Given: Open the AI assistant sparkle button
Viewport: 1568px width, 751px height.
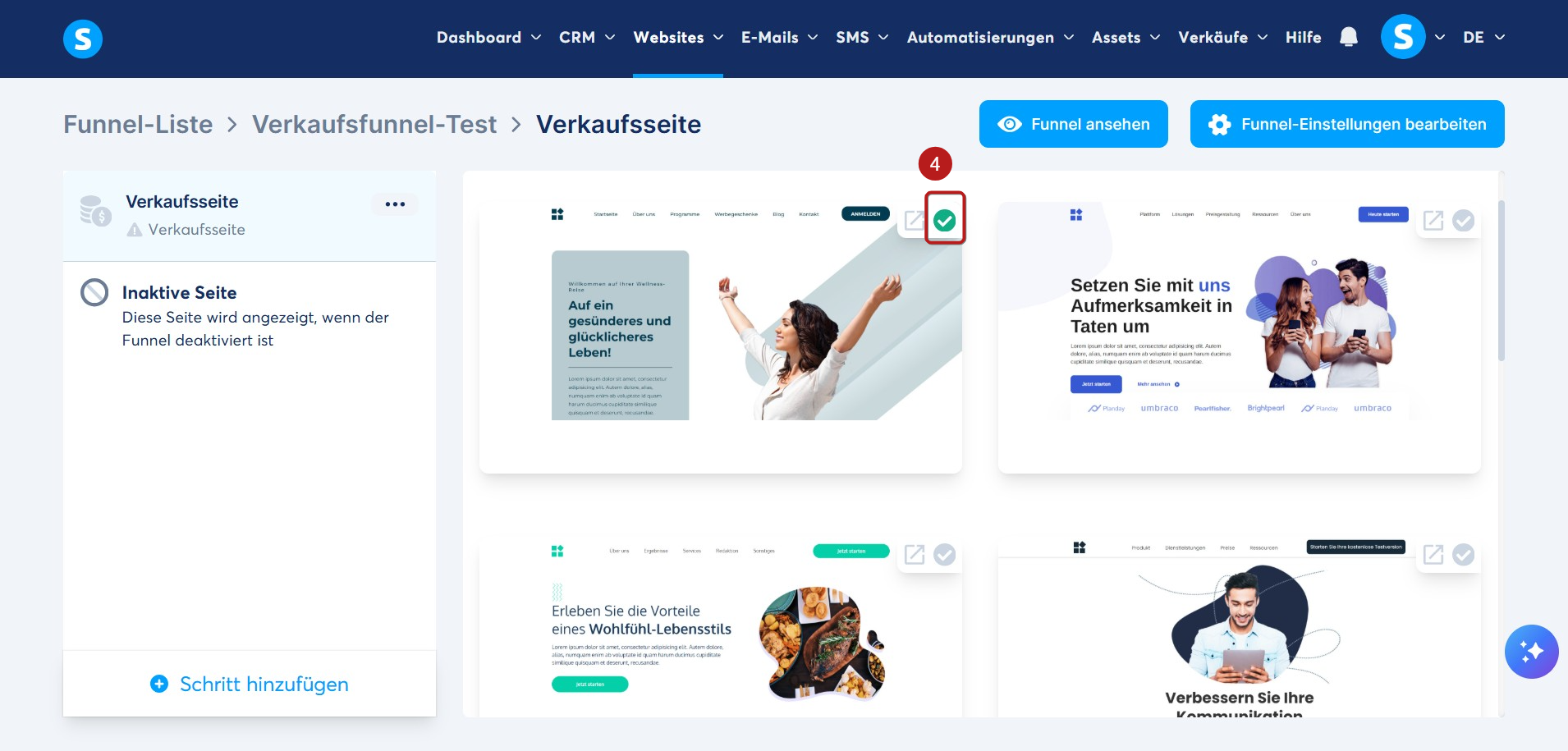Looking at the screenshot, I should coord(1531,652).
